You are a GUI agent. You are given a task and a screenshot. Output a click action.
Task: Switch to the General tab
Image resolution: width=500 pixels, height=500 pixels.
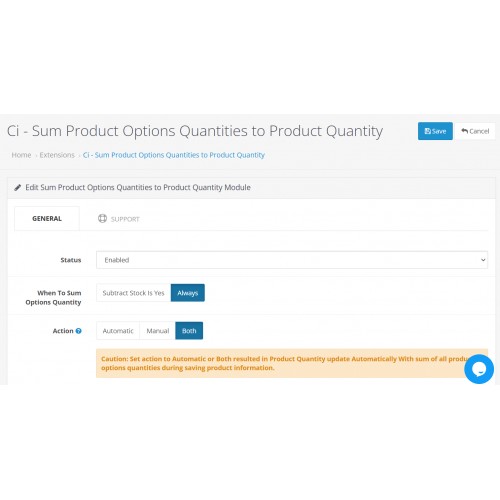[47, 219]
